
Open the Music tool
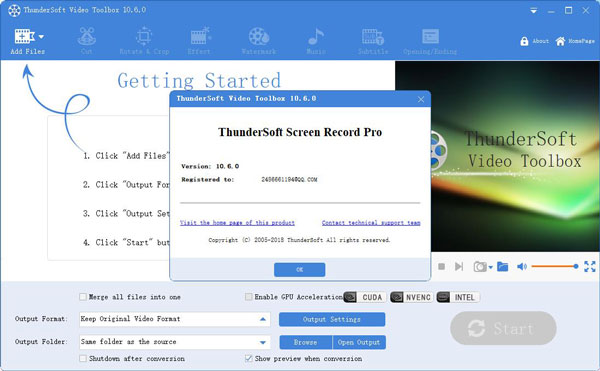[x=316, y=41]
